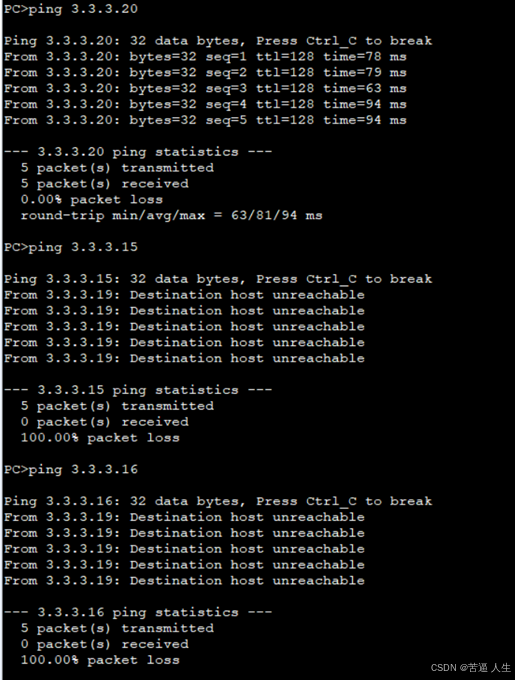Click '5 packet(s) received' under 3.3.3.20 statistics
This screenshot has height=680, width=515.
point(104,184)
